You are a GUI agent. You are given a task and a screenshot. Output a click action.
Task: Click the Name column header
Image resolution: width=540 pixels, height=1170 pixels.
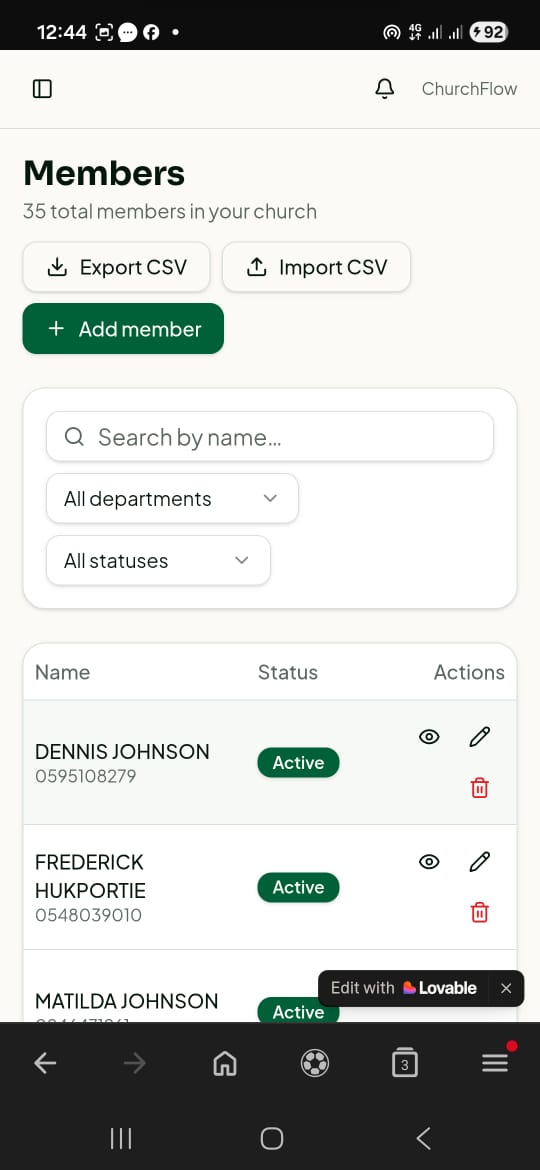pyautogui.click(x=63, y=672)
